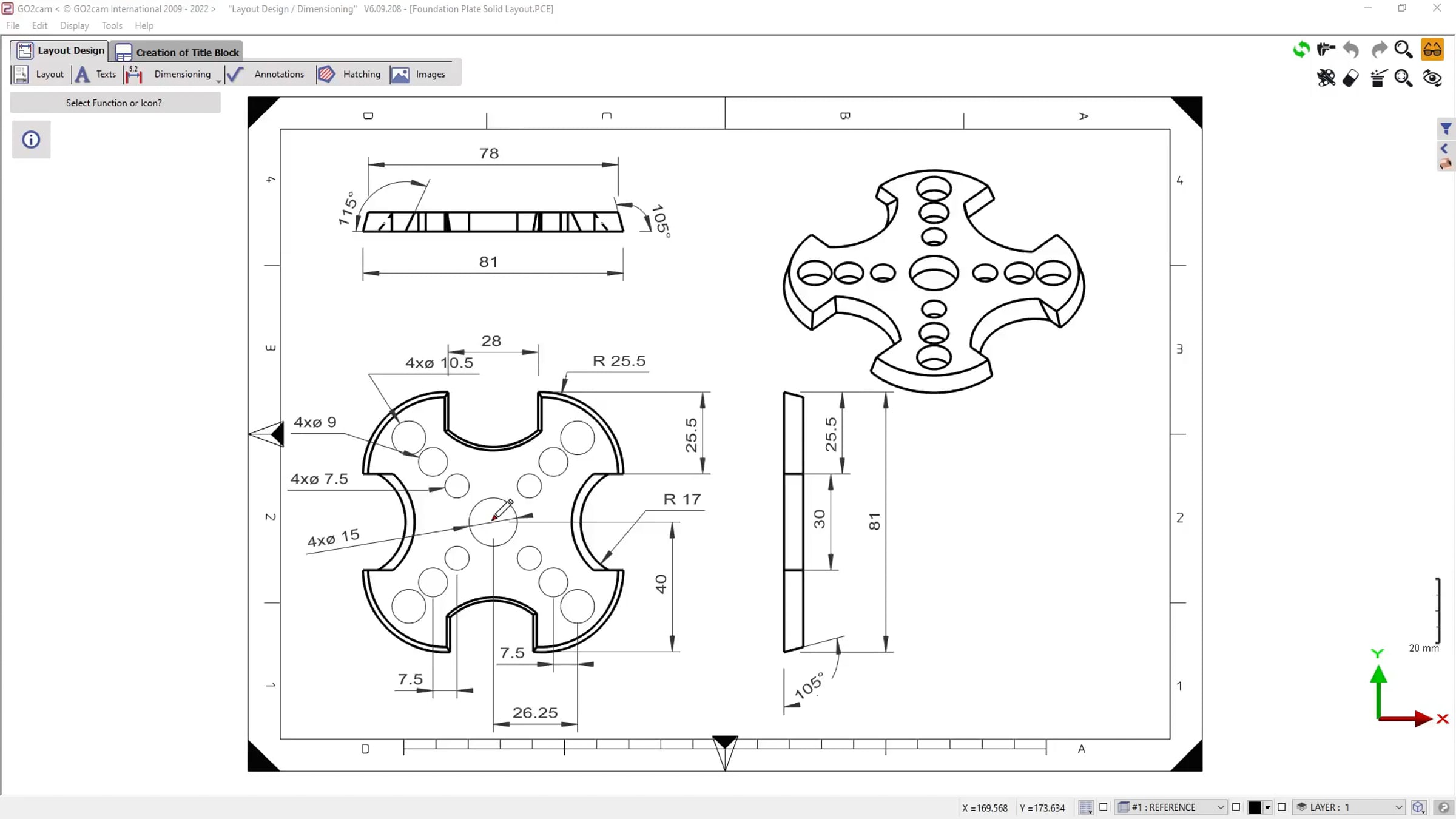Click the 4xø 9 hole callout
1456x819 pixels.
(315, 422)
